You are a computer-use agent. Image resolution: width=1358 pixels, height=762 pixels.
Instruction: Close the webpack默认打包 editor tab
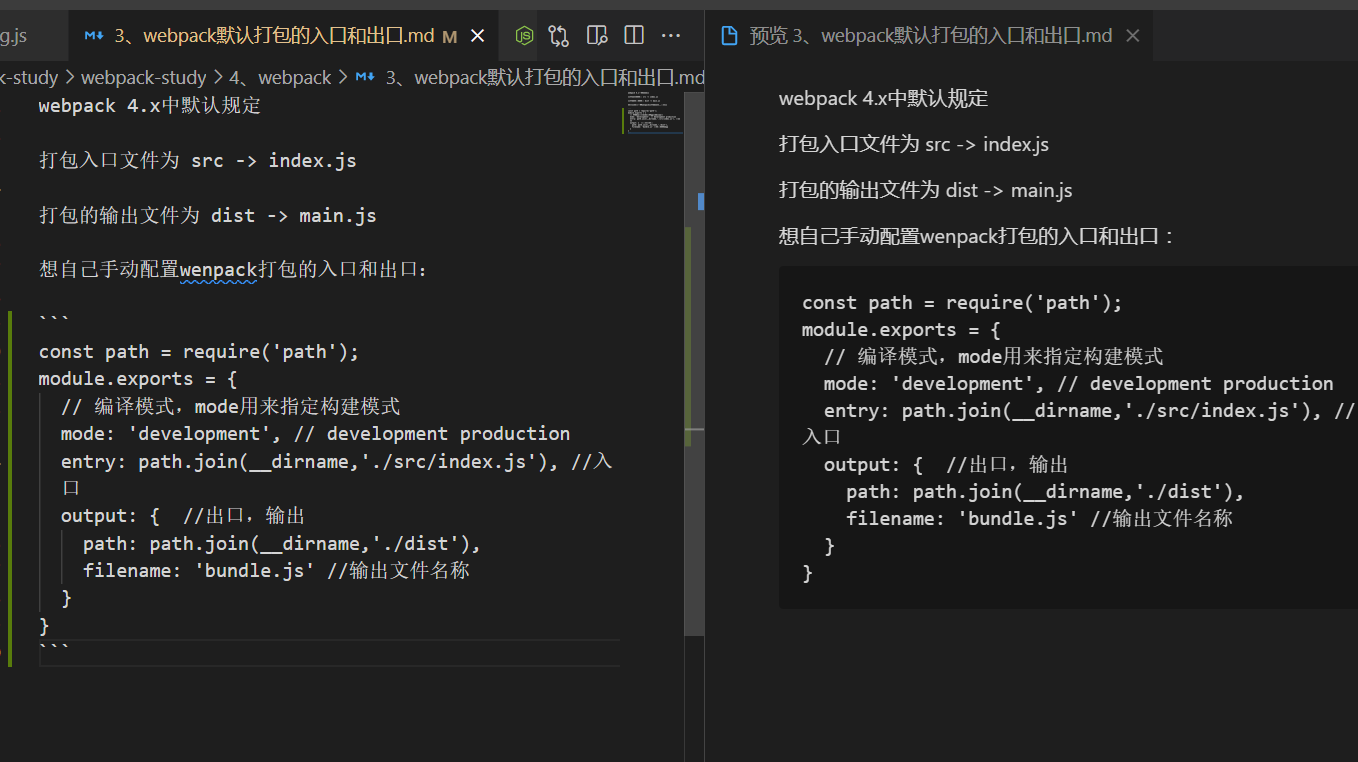tap(477, 34)
